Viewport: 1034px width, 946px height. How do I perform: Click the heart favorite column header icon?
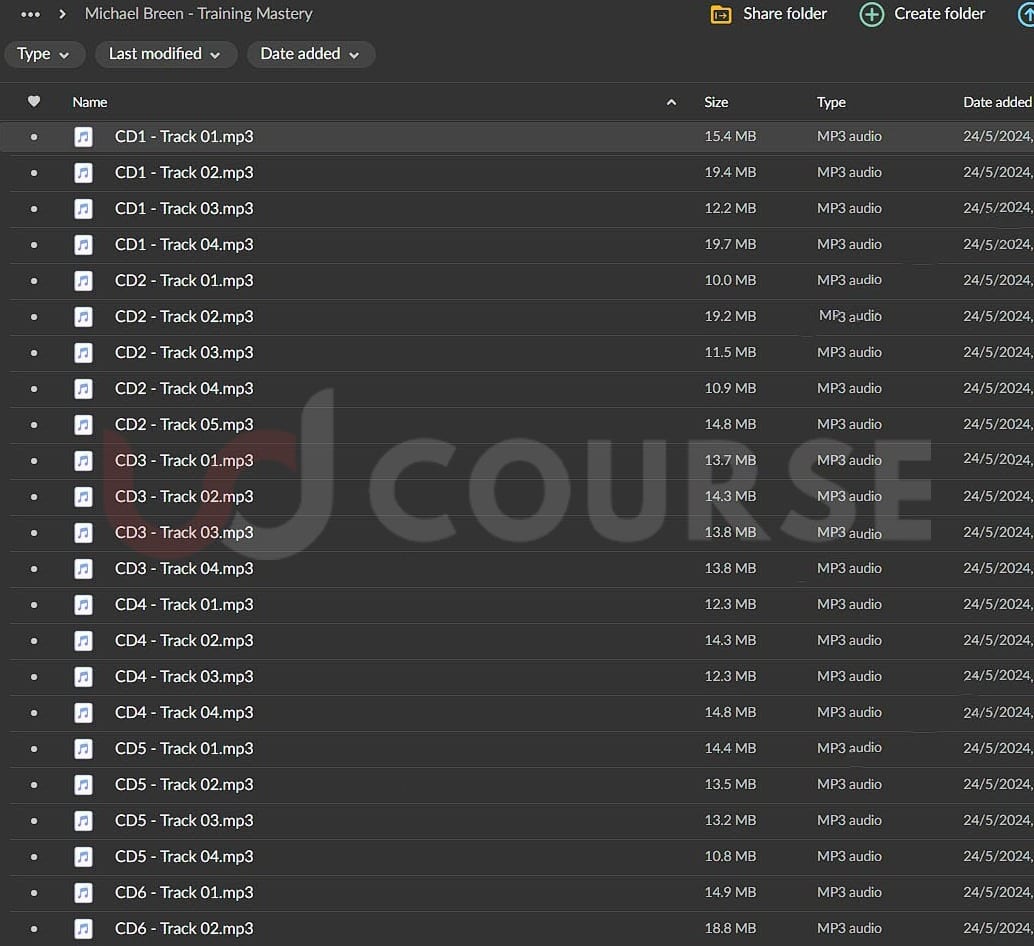[x=34, y=102]
